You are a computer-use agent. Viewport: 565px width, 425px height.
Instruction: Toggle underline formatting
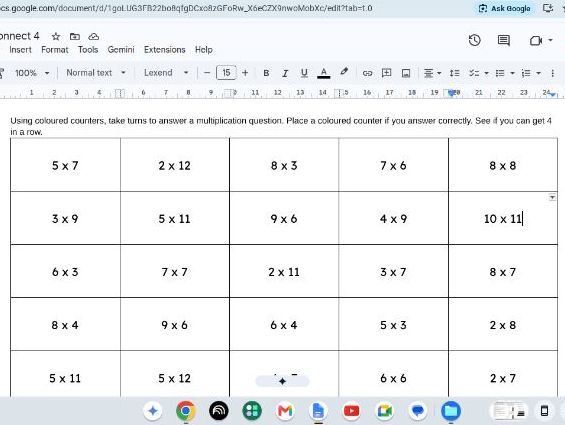tap(304, 73)
